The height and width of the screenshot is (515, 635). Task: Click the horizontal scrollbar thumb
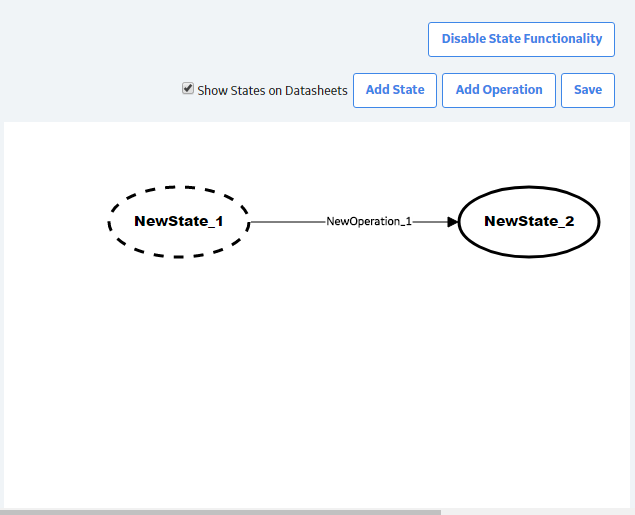(220, 512)
